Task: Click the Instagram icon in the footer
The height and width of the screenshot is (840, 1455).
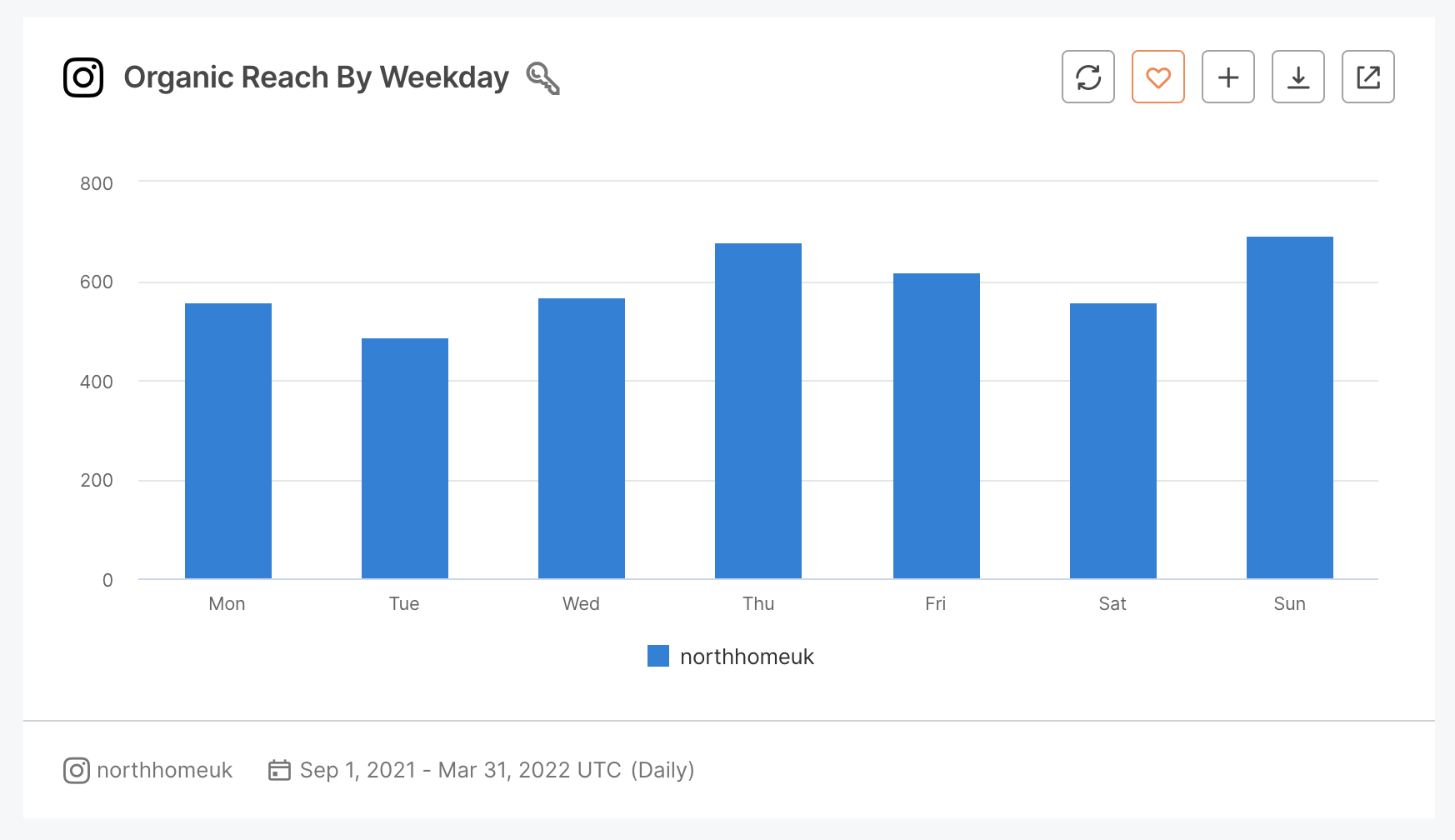Action: pos(77,770)
